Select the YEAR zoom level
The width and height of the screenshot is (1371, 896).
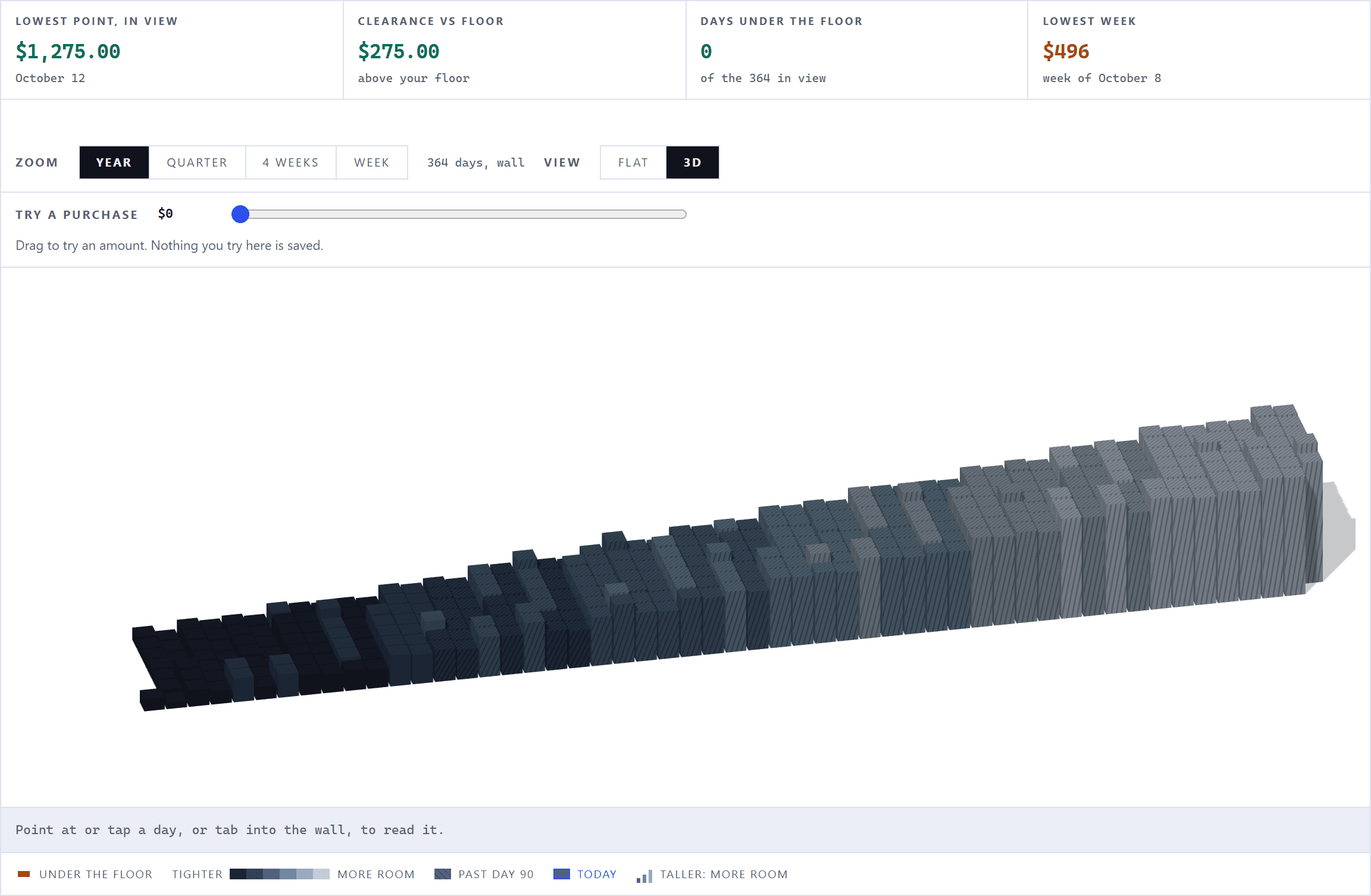[114, 162]
